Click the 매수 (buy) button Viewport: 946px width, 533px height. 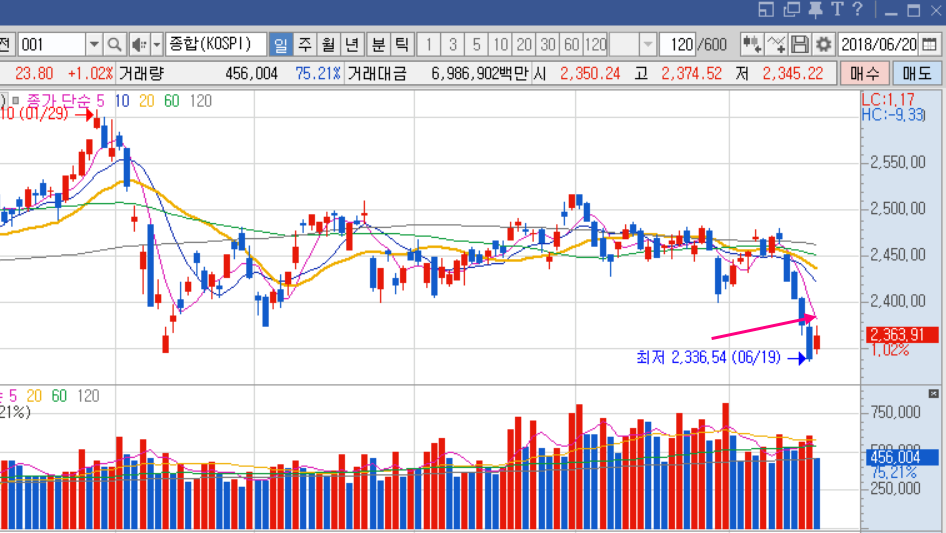point(865,74)
